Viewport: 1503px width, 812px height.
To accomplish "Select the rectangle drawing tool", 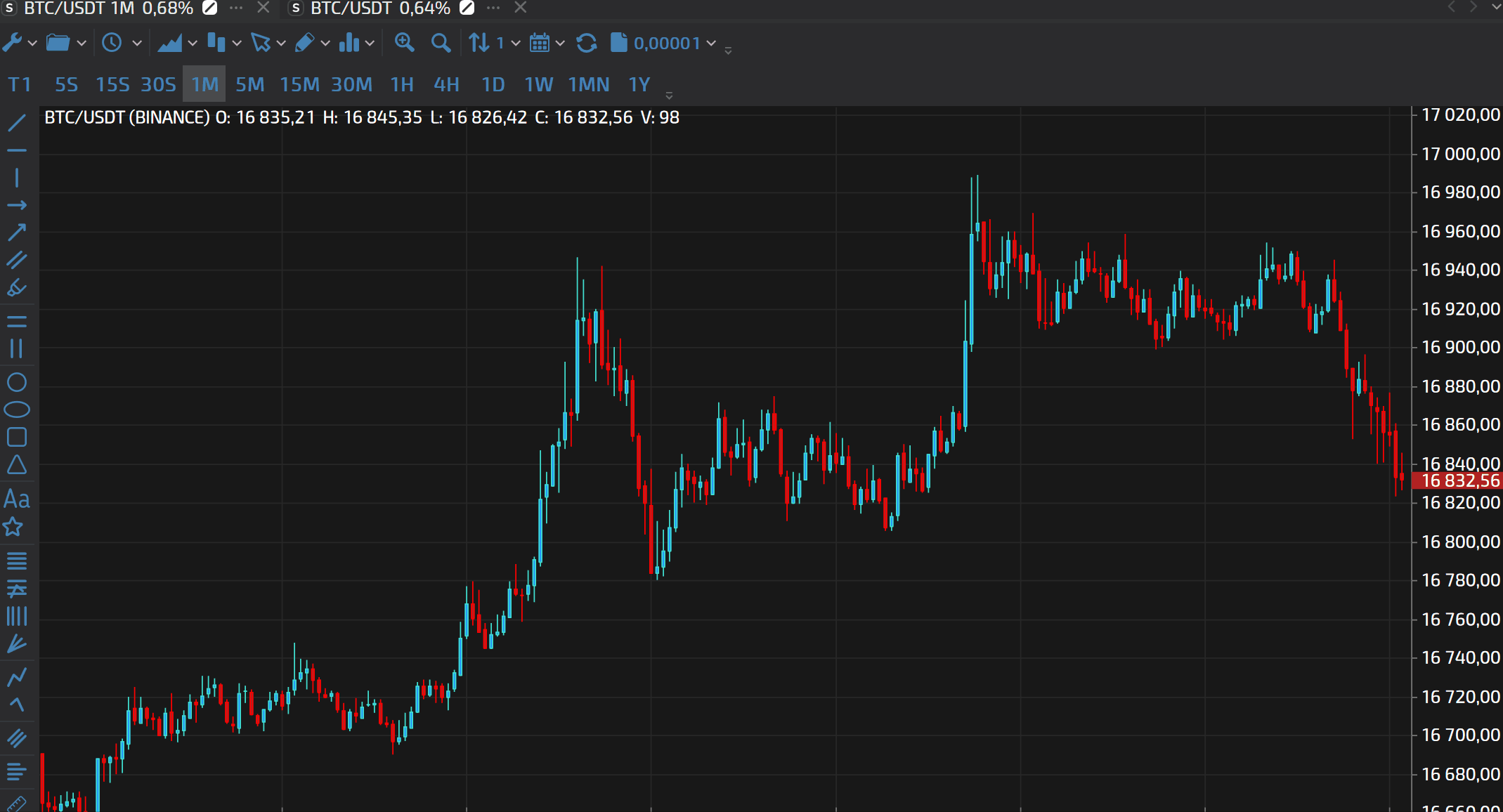I will (x=17, y=437).
